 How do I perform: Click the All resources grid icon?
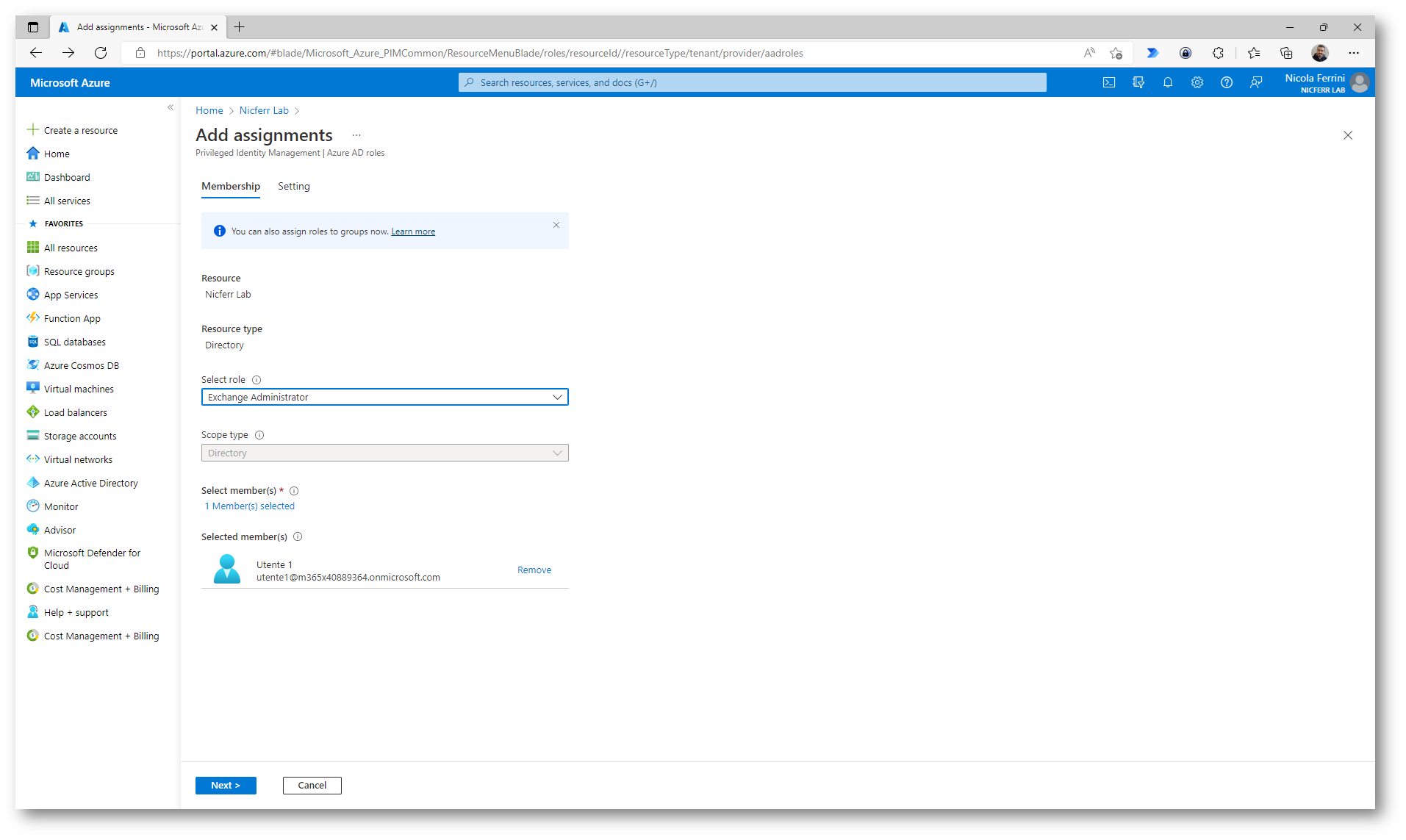(x=33, y=248)
